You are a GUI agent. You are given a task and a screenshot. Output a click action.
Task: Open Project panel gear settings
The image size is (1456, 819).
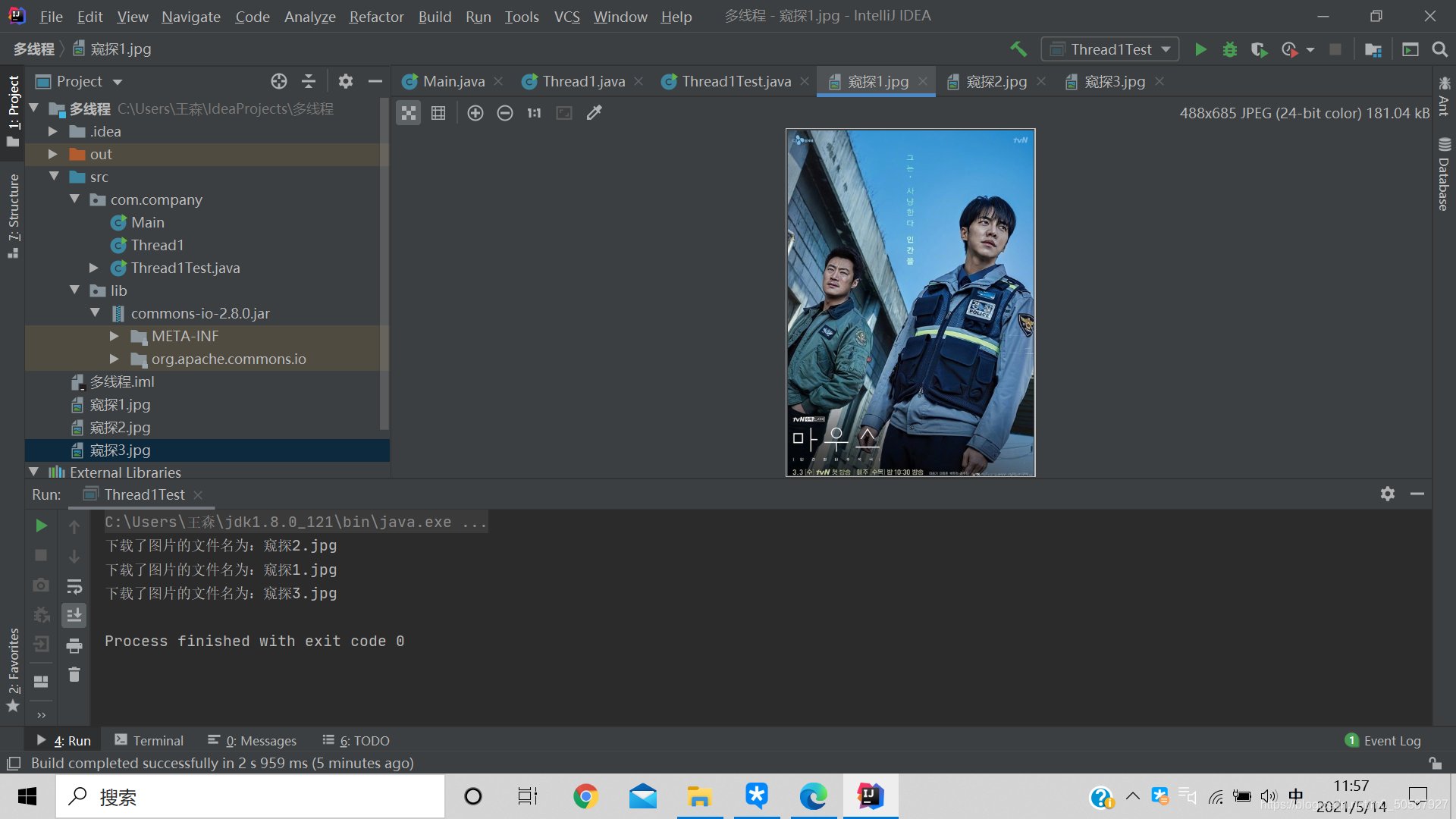346,81
